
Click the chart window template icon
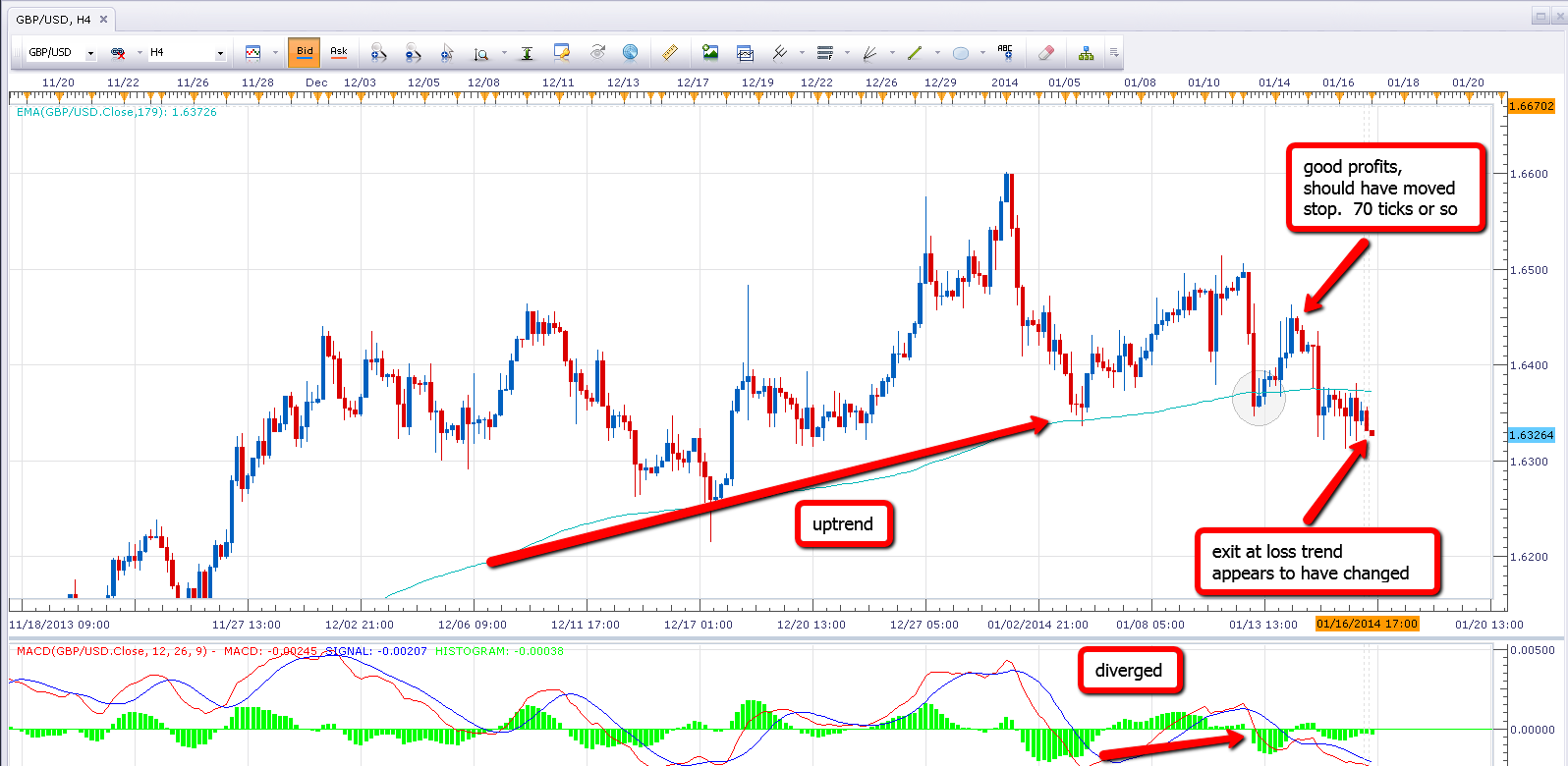(745, 52)
